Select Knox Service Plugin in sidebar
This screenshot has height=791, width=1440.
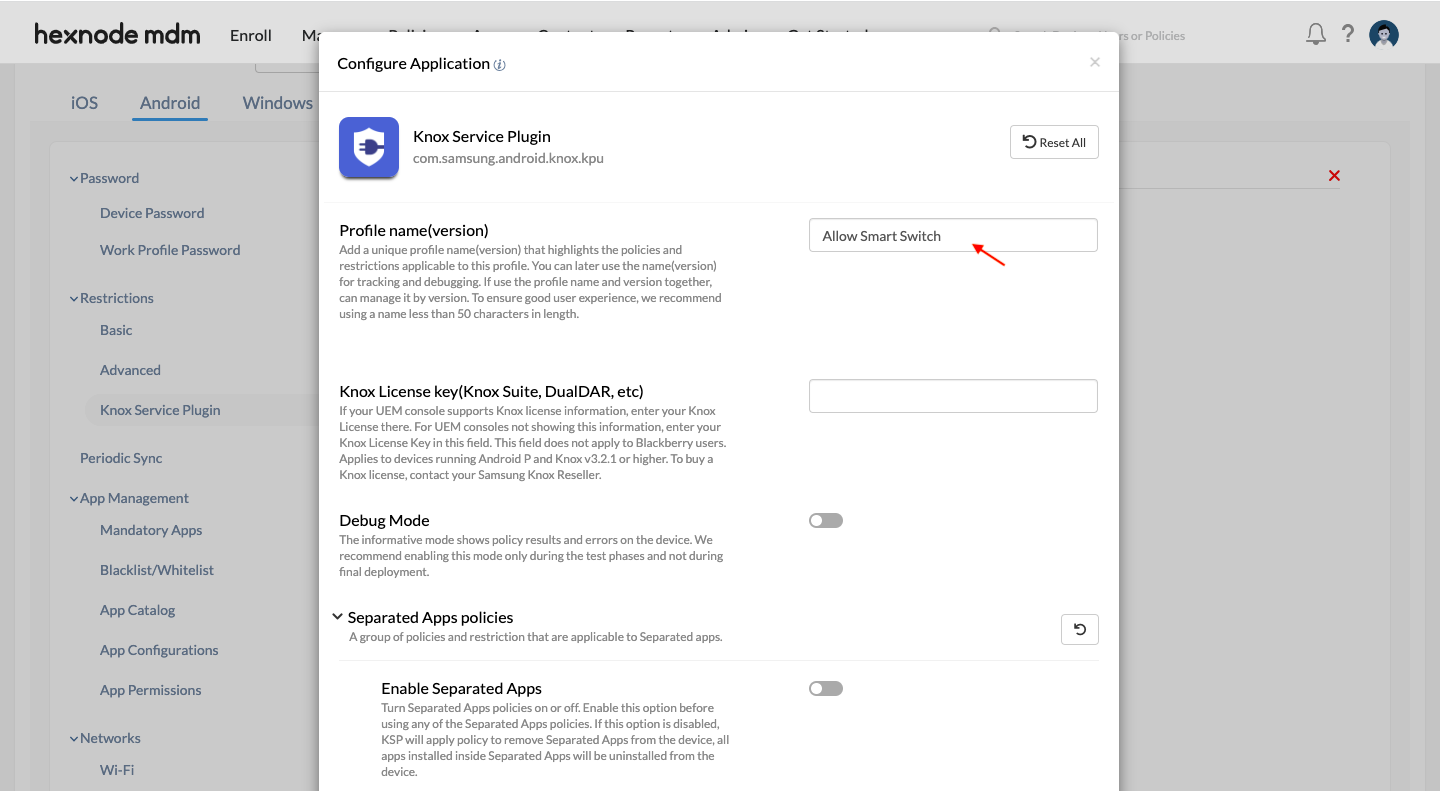160,410
